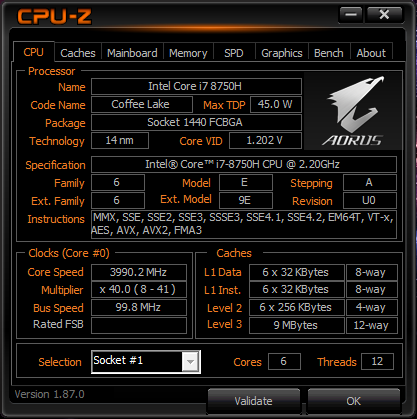417x419 pixels.
Task: Click the Specification text field
Action: (244, 164)
